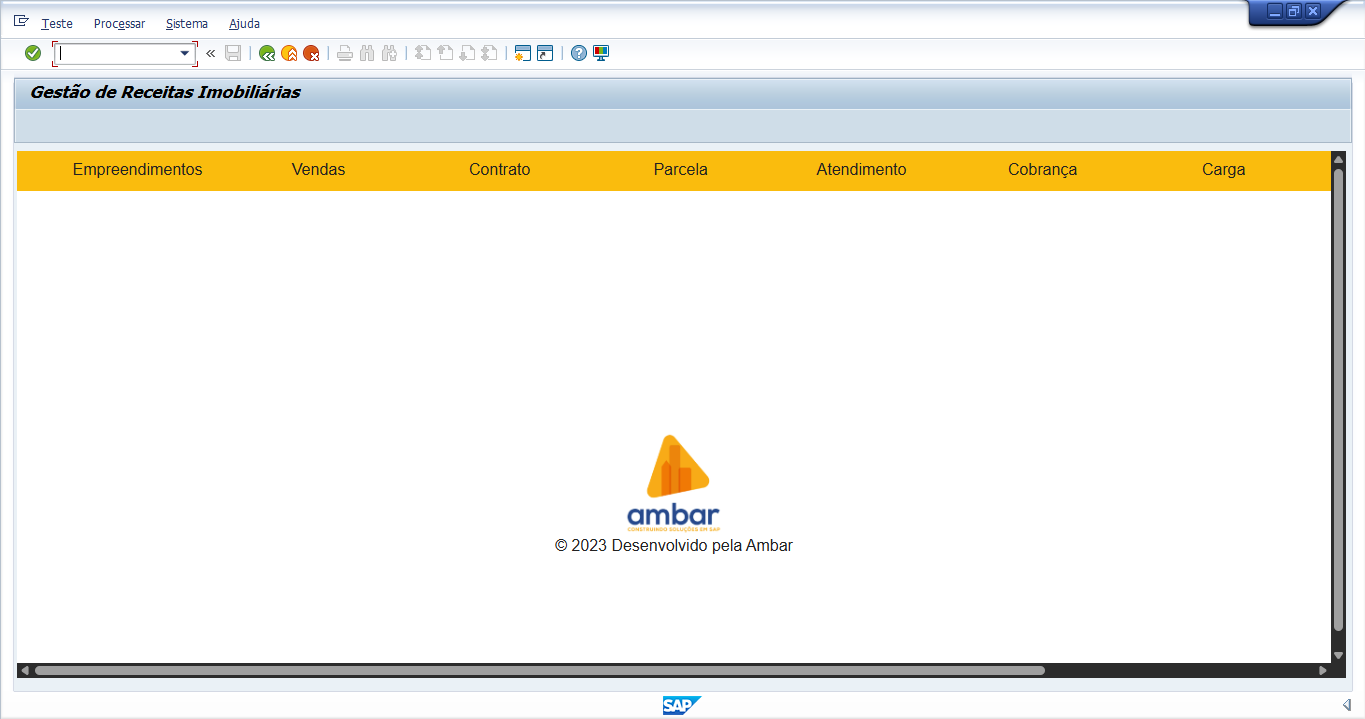Open the Processar menu
This screenshot has width=1365, height=719.
click(x=119, y=23)
